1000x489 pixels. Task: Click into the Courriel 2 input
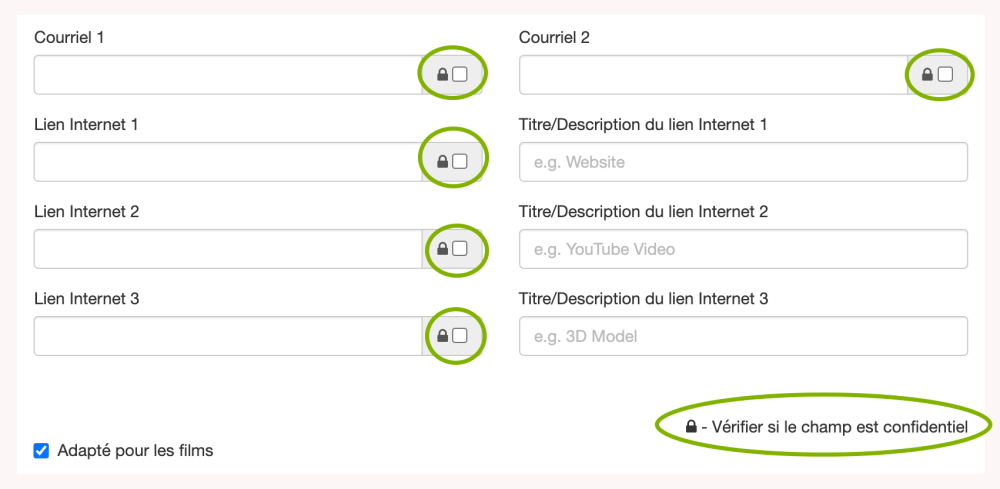tap(712, 74)
